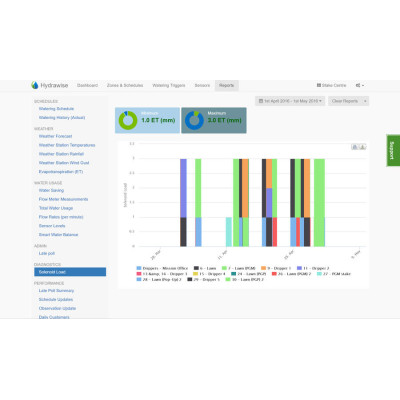Open Evapotranspiration (ET) report
The image size is (400, 400).
click(x=61, y=172)
